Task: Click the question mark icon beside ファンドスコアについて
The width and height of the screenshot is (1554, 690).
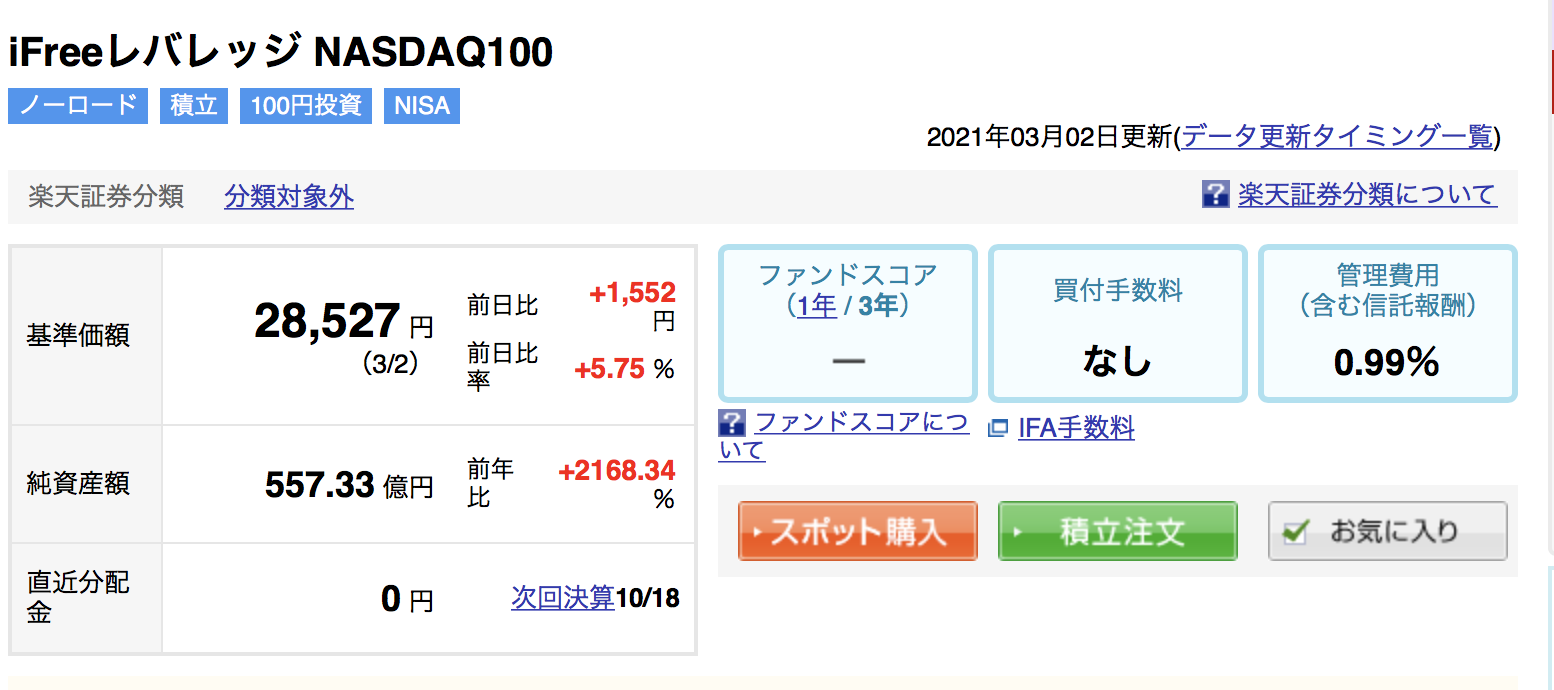Action: click(732, 423)
